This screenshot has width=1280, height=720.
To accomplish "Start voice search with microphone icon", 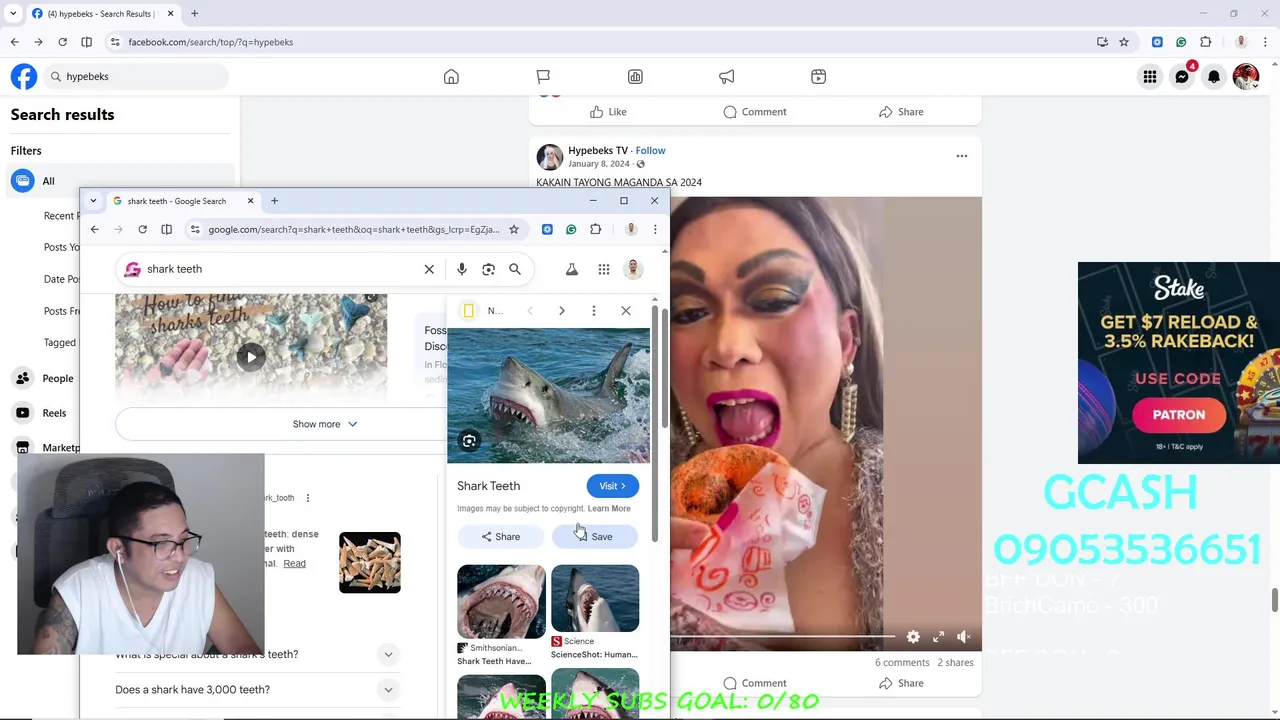I will pos(462,269).
